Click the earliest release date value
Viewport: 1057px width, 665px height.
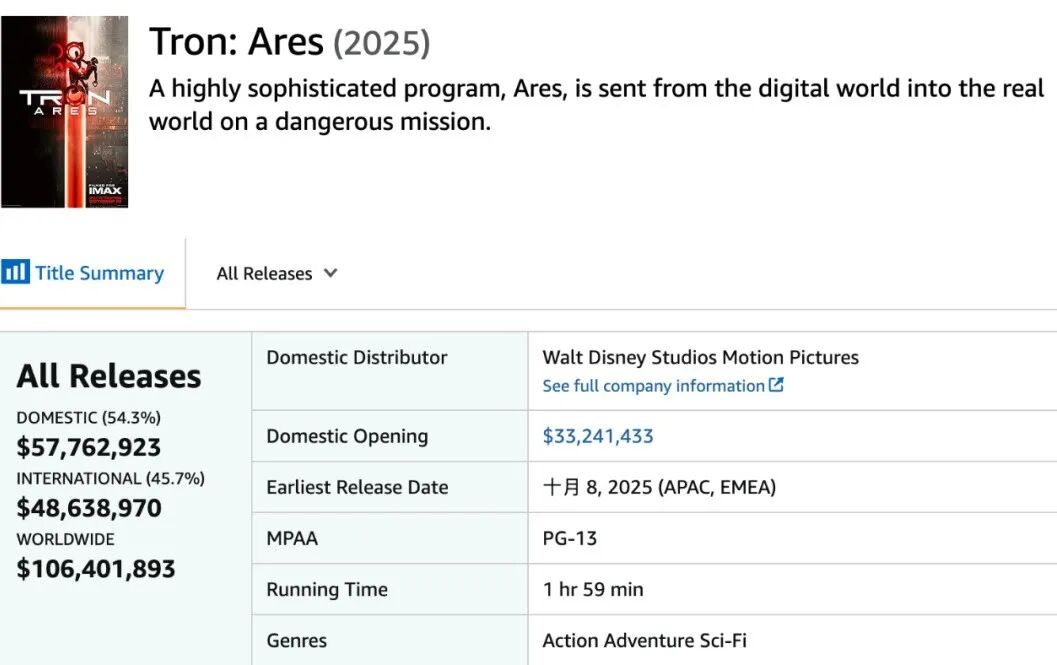659,487
